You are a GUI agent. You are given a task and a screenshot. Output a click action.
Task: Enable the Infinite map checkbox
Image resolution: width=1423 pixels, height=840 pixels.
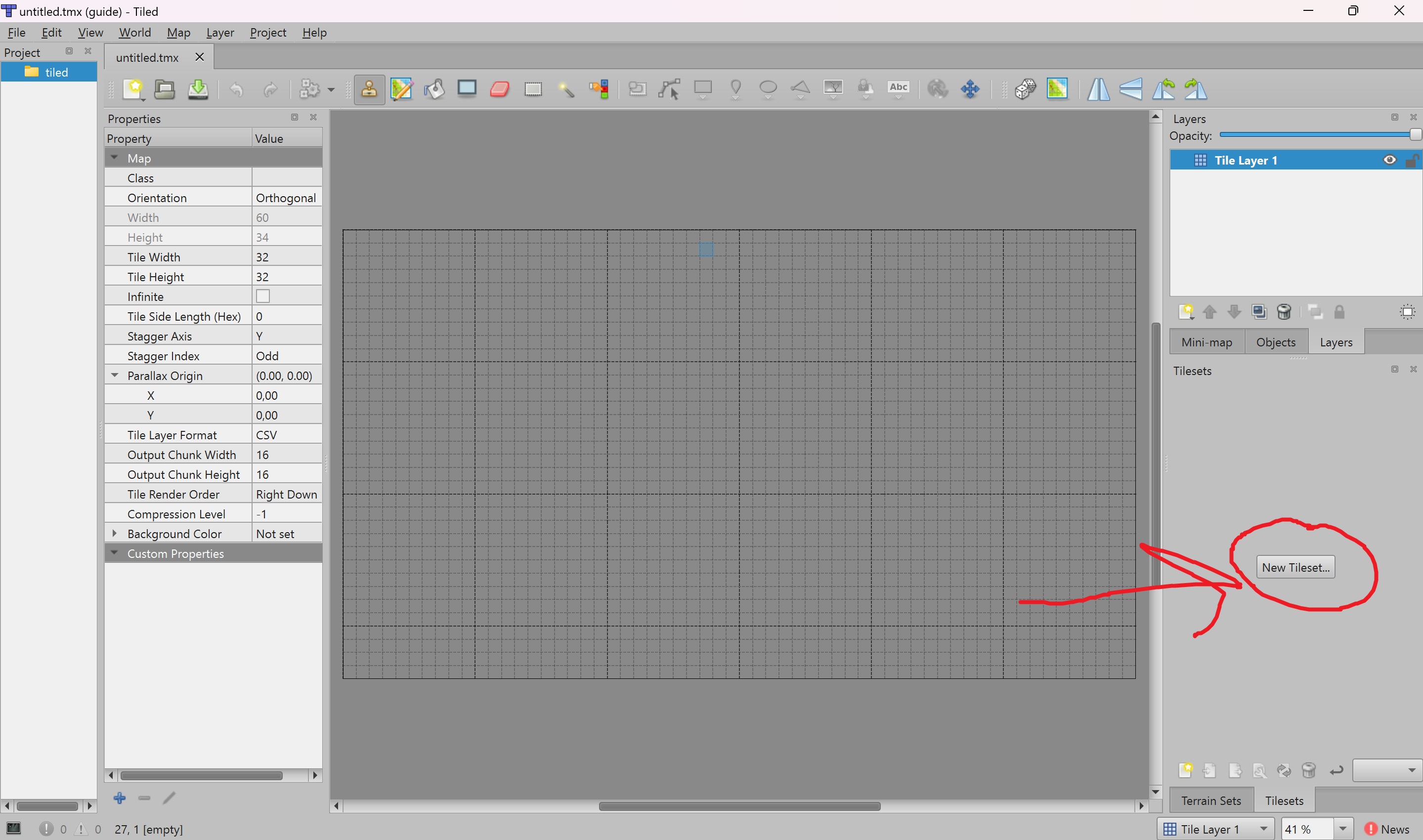click(263, 296)
